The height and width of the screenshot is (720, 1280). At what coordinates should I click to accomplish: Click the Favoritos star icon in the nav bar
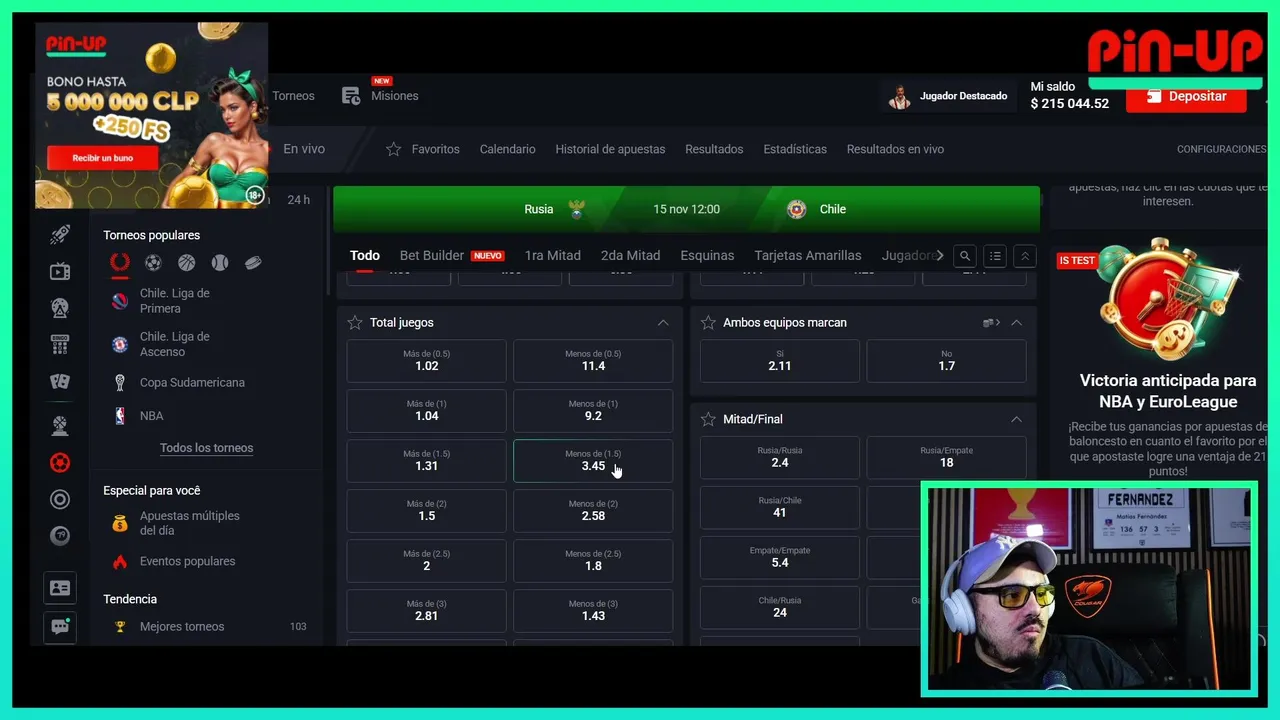pyautogui.click(x=394, y=149)
